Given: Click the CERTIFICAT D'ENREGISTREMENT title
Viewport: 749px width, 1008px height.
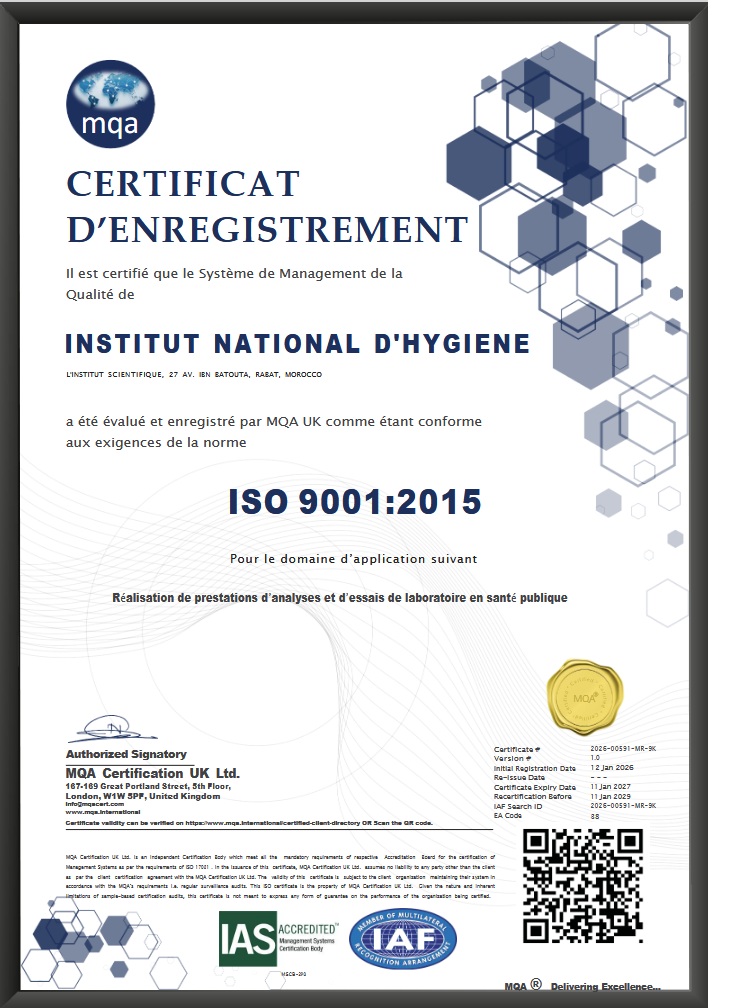Looking at the screenshot, I should pos(266,207).
